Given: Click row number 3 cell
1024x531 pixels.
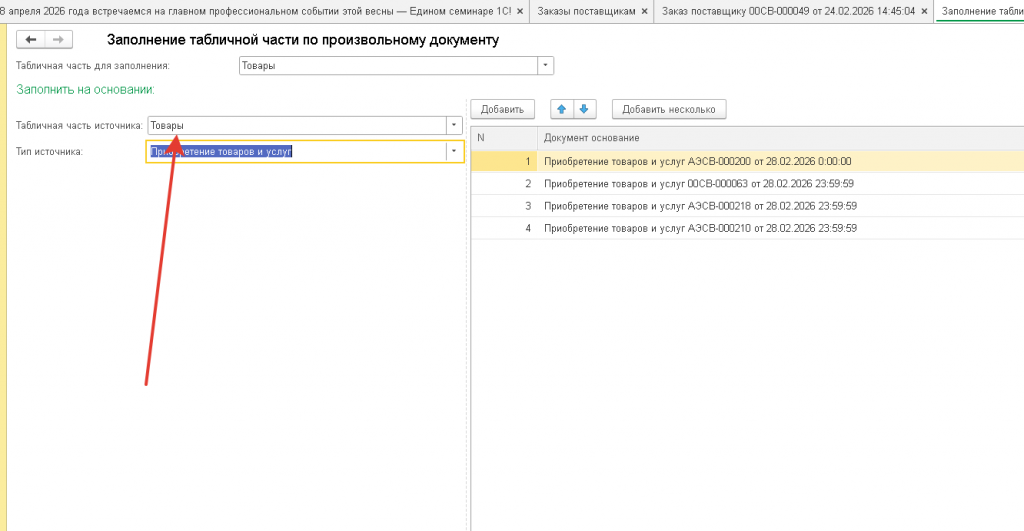Looking at the screenshot, I should click(x=504, y=206).
